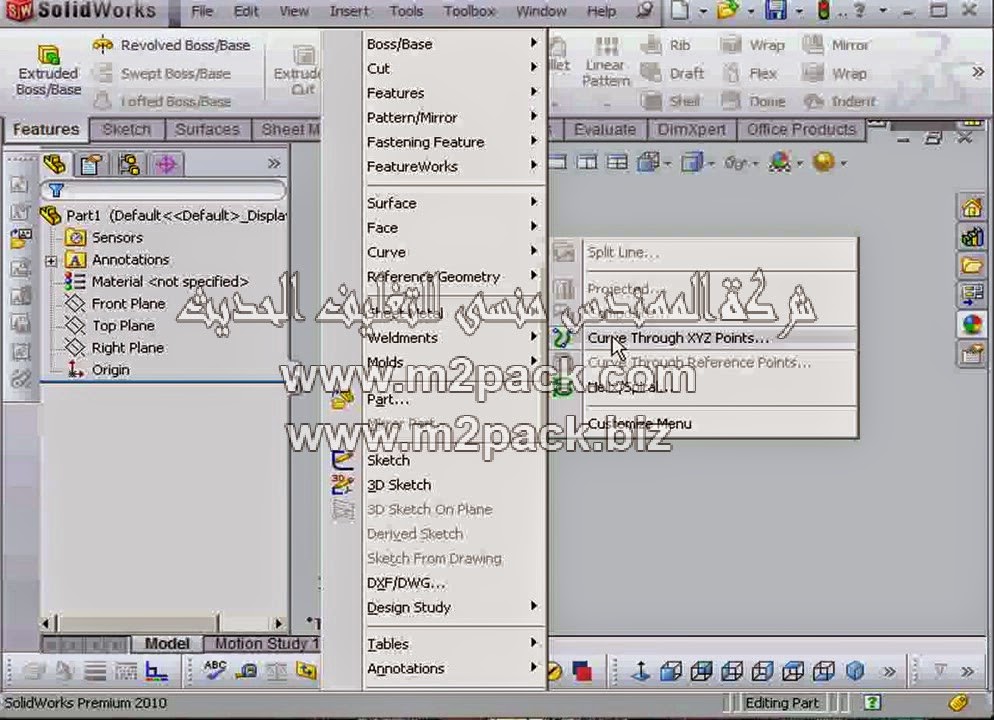Click the Linear Pattern tool
This screenshot has height=720, width=994.
pos(606,61)
